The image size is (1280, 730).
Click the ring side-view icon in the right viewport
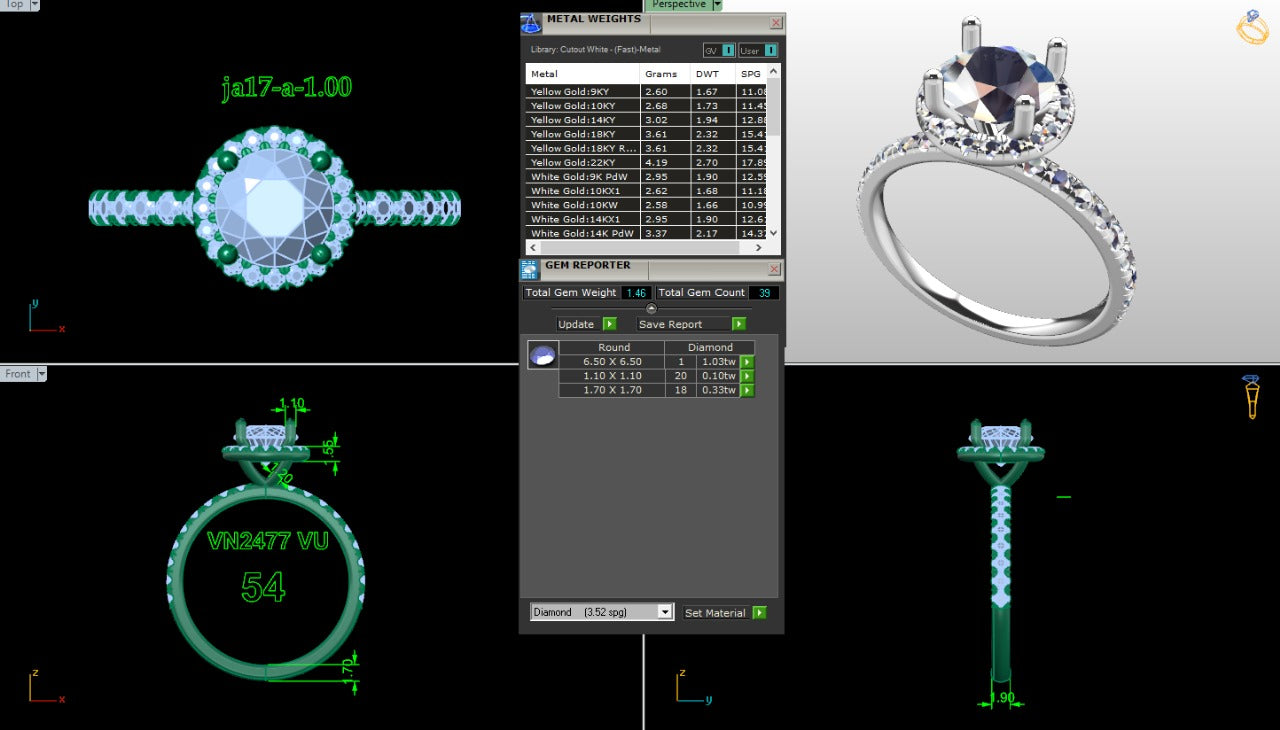(1251, 397)
